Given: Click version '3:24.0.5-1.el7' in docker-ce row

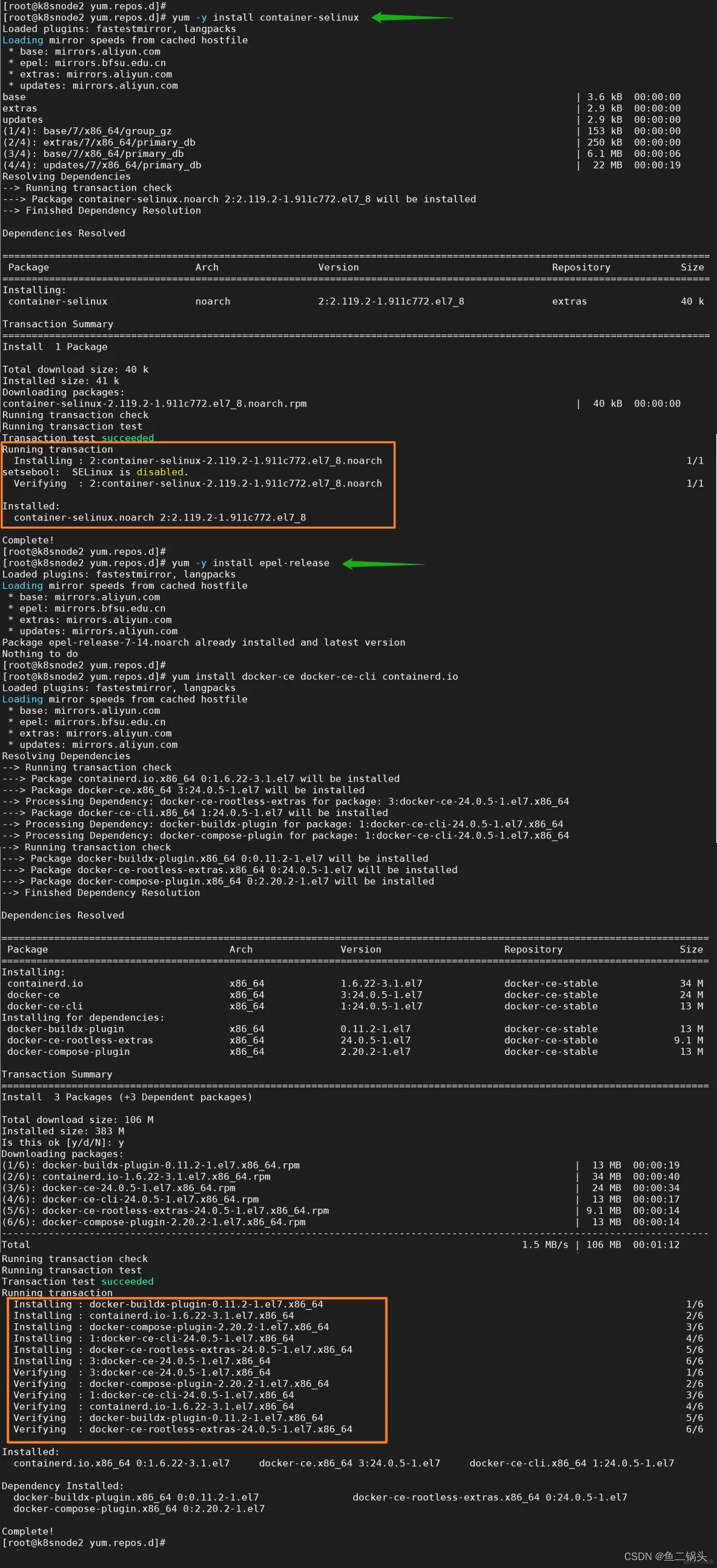Looking at the screenshot, I should pyautogui.click(x=382, y=995).
